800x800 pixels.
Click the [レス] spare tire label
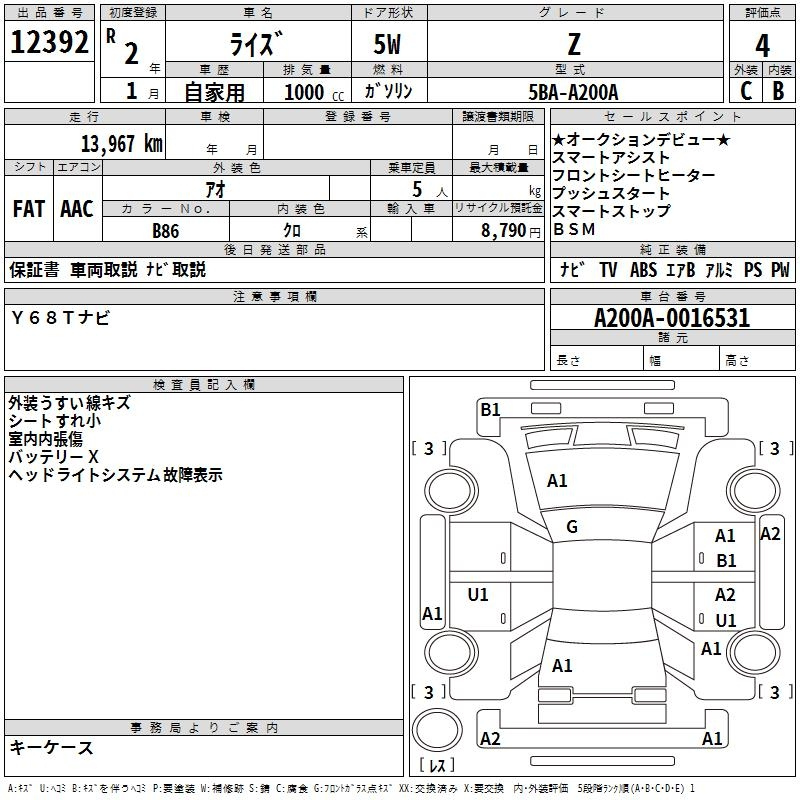pyautogui.click(x=437, y=765)
